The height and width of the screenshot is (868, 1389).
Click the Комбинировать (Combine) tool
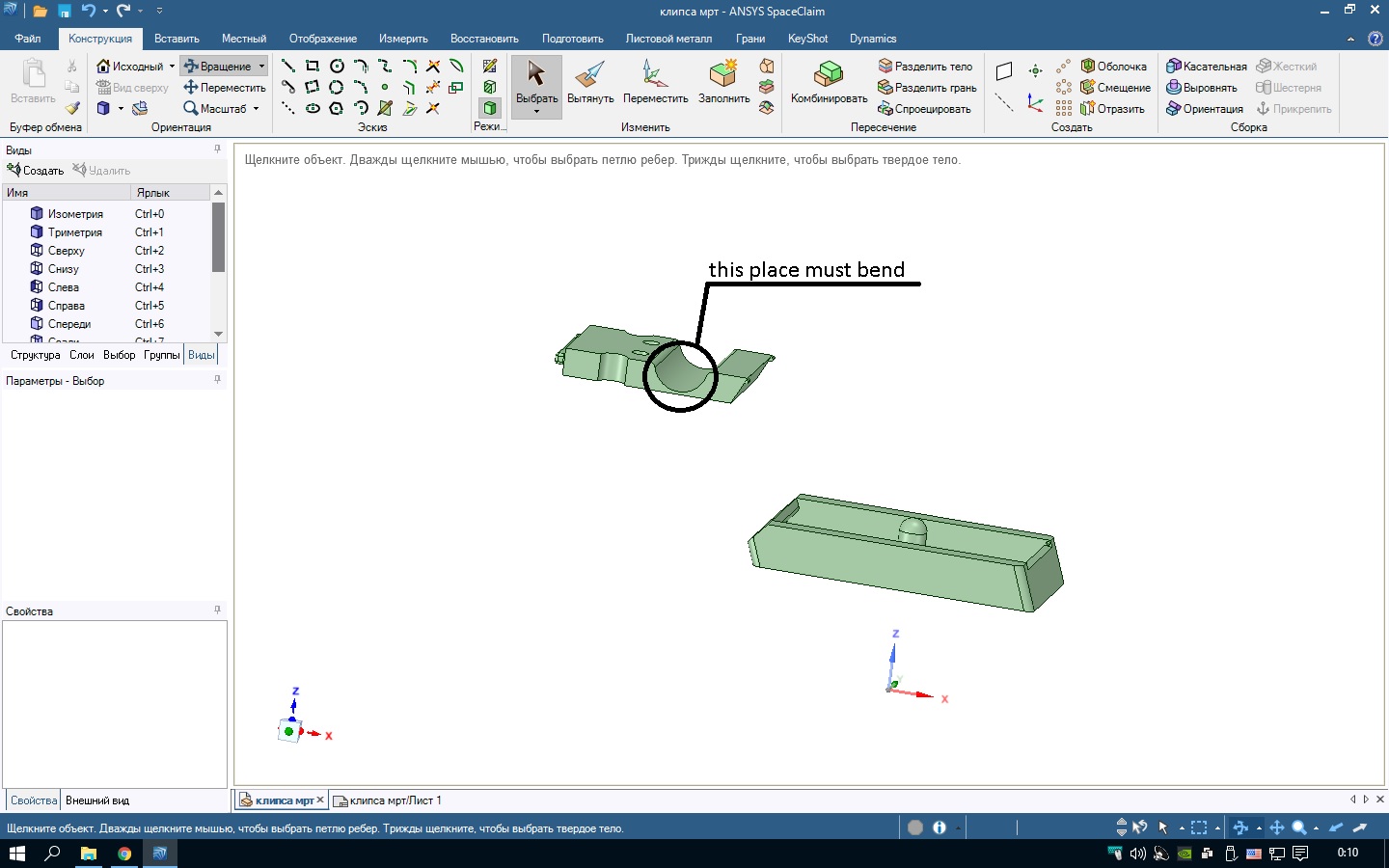pyautogui.click(x=829, y=83)
